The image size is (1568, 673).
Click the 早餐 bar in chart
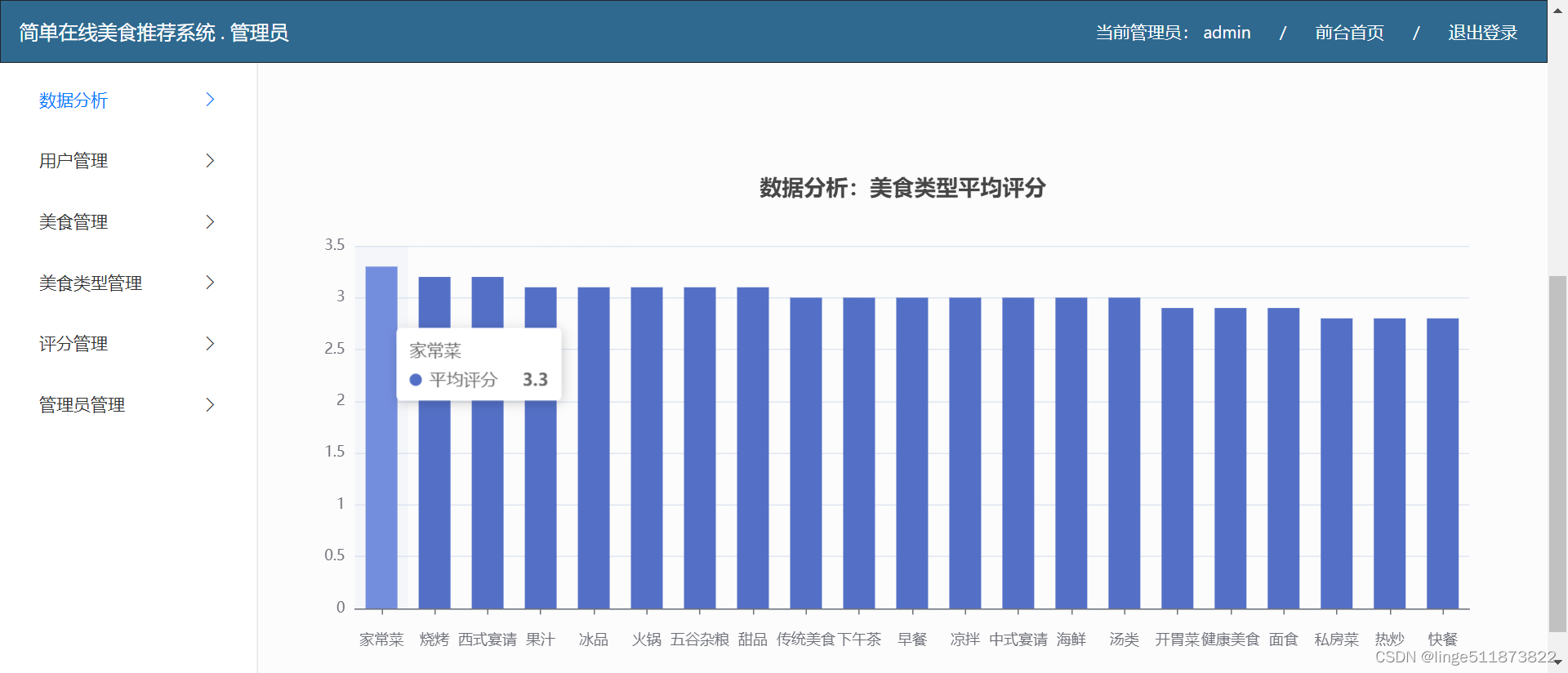pos(912,453)
